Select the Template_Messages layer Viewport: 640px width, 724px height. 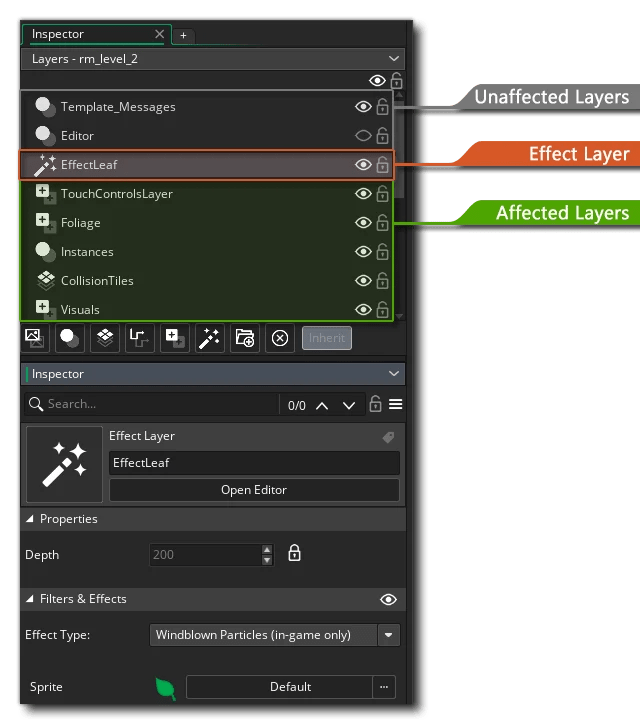(206, 107)
